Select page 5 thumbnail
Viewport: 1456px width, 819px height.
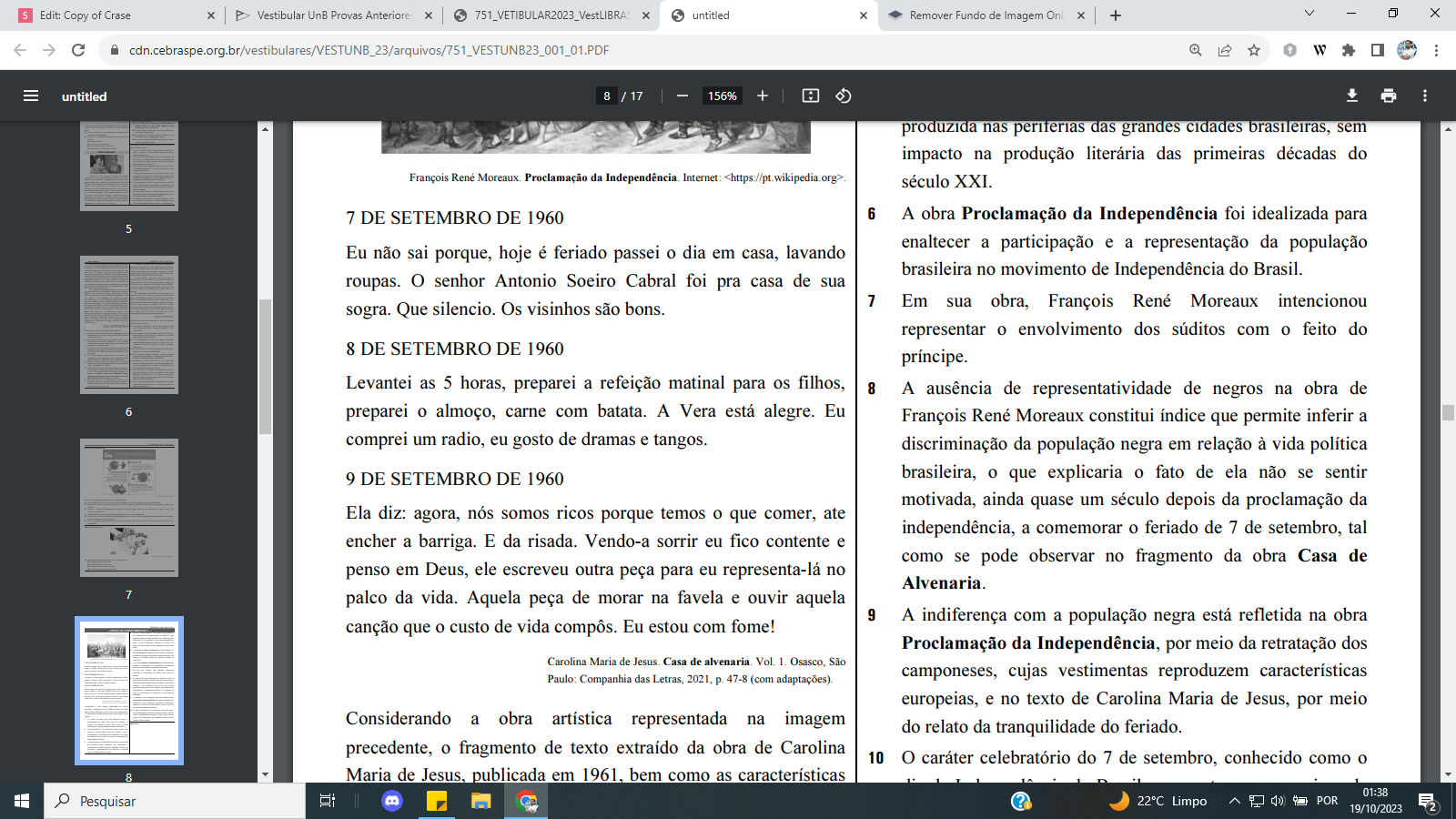tap(129, 166)
